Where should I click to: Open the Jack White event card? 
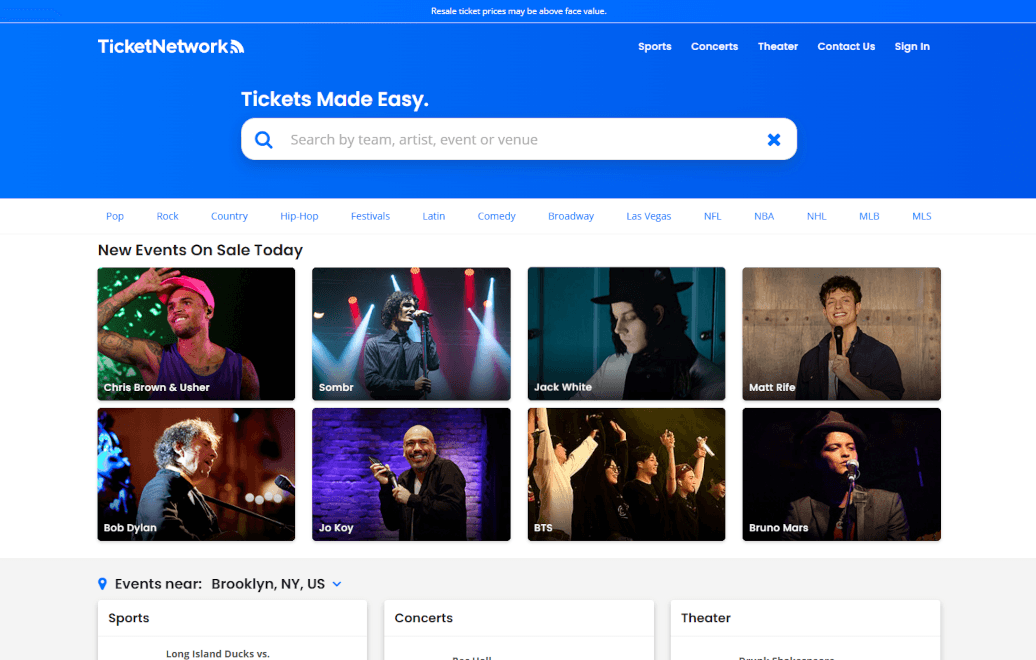626,334
